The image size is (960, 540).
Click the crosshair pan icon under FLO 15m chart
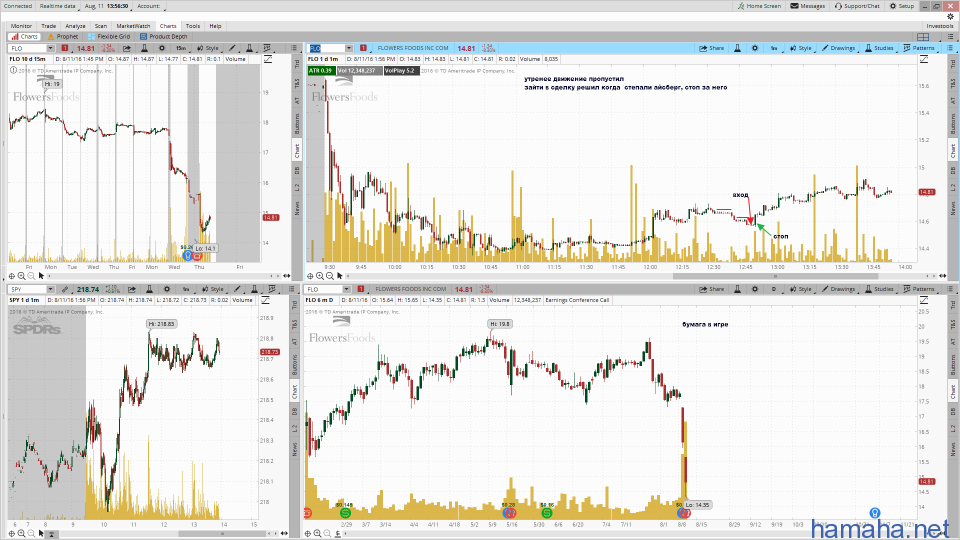click(x=12, y=276)
